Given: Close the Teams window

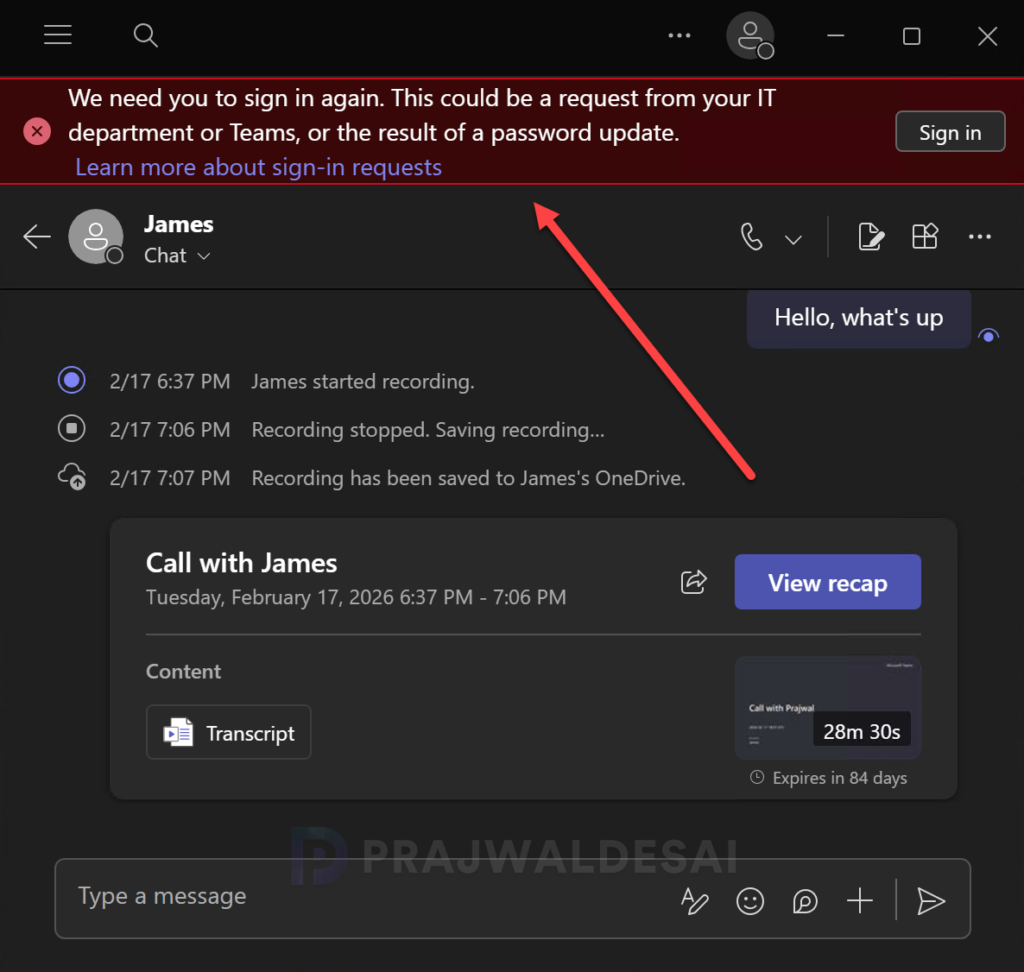Looking at the screenshot, I should pos(987,36).
